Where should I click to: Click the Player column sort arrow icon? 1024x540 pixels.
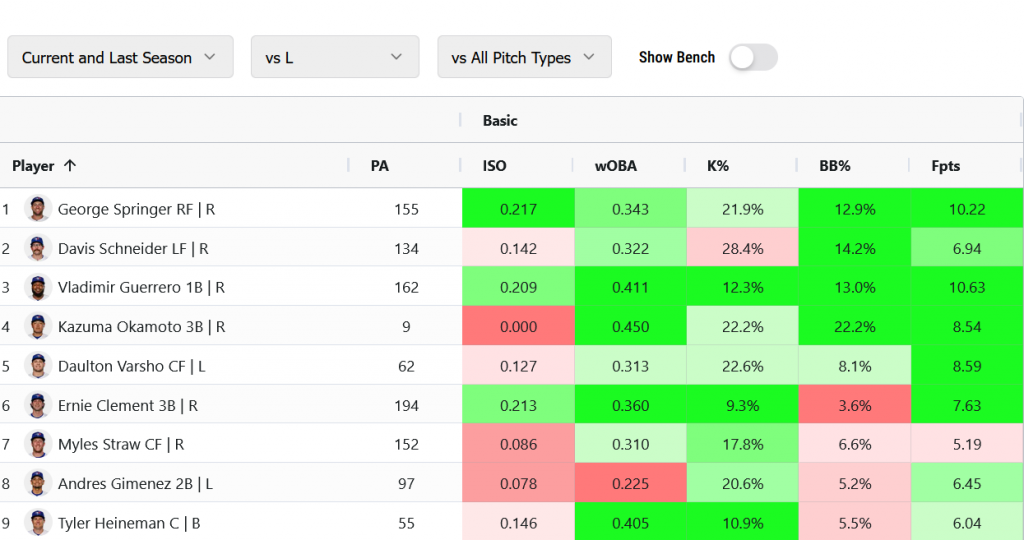pyautogui.click(x=69, y=166)
